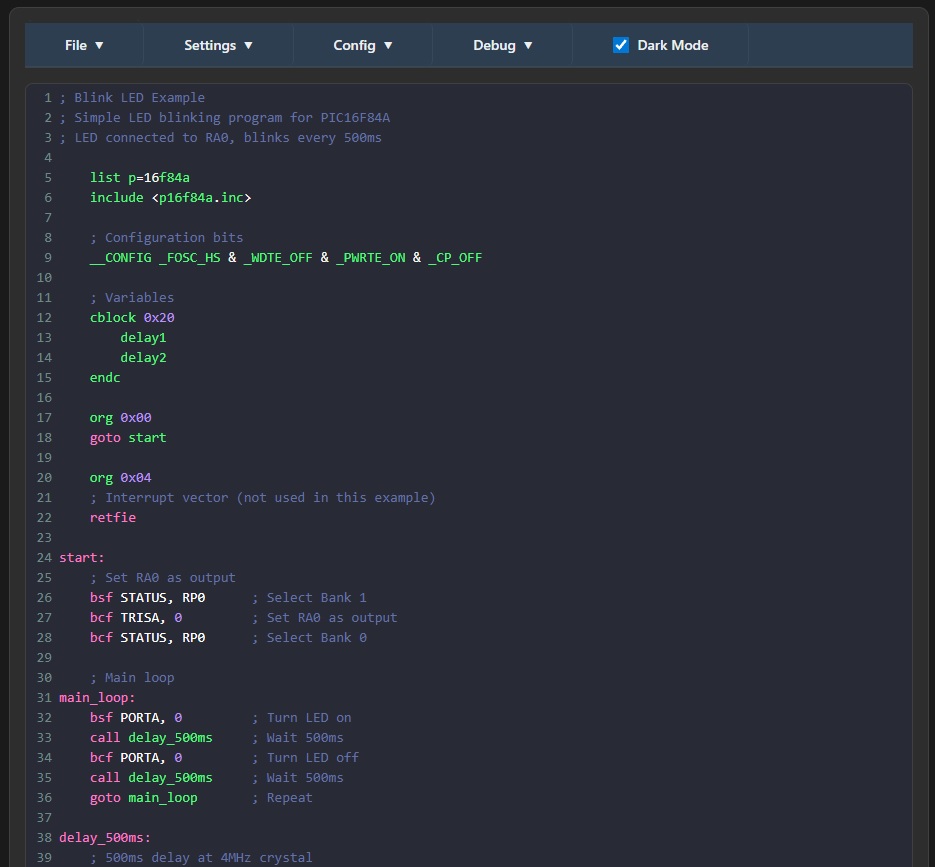Click the retfie instruction on line 22

(x=112, y=517)
